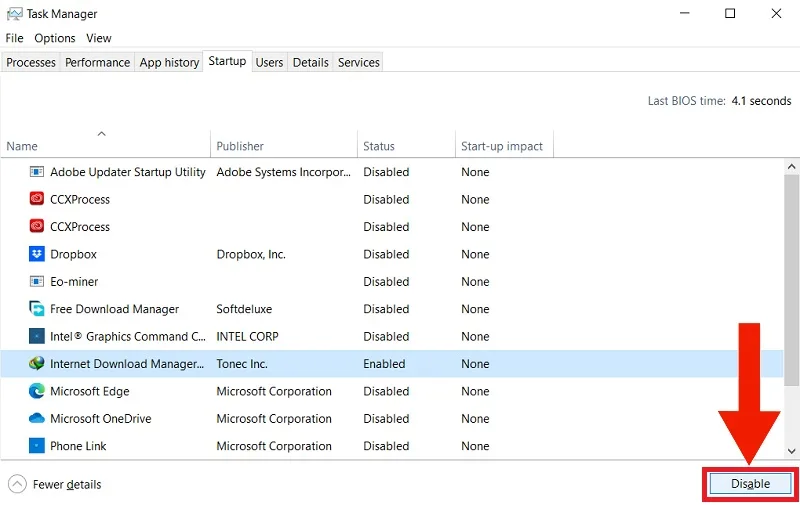Click the Intel Graphics Command Center icon
800x505 pixels.
coord(37,336)
